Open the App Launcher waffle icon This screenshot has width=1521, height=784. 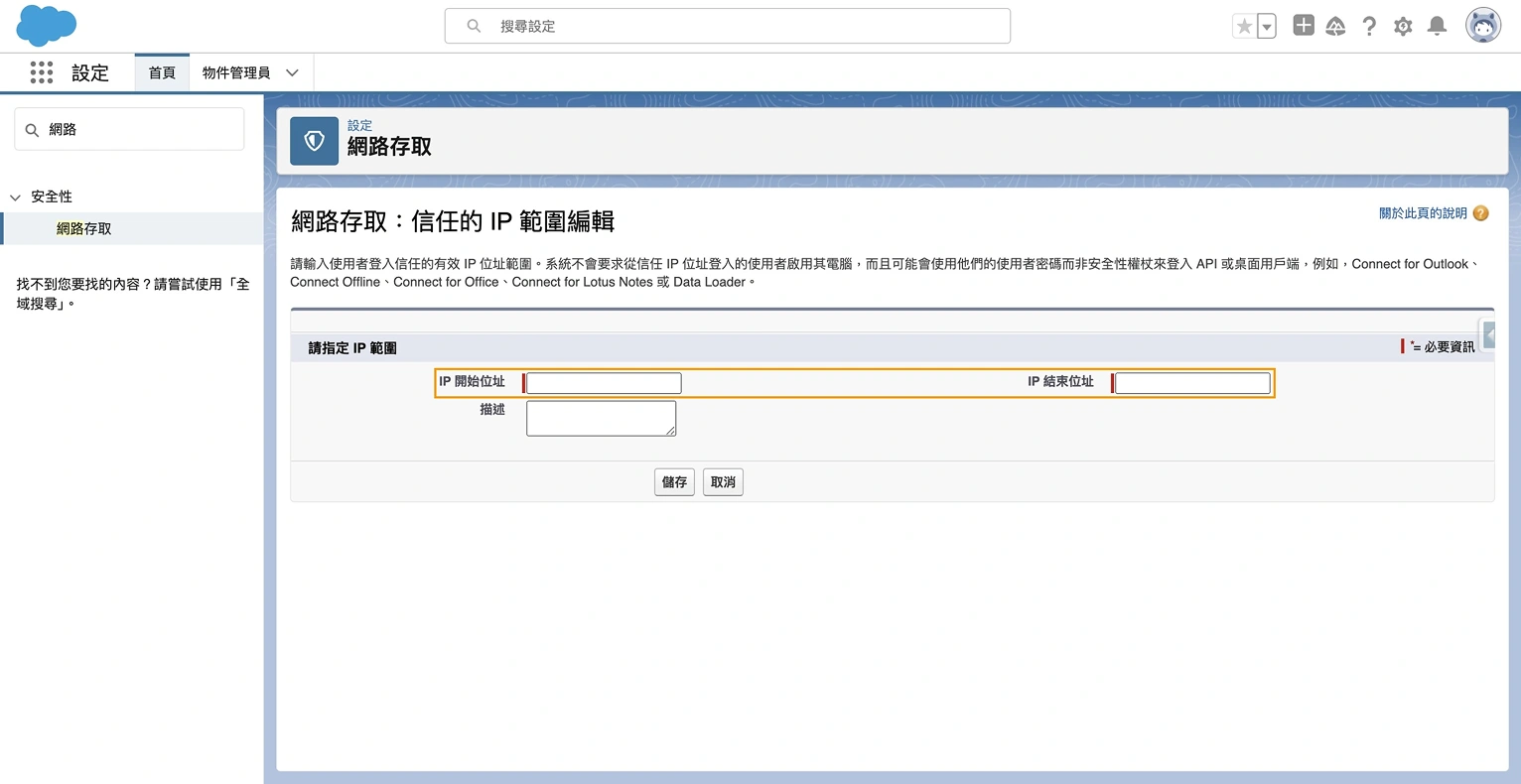tap(41, 71)
